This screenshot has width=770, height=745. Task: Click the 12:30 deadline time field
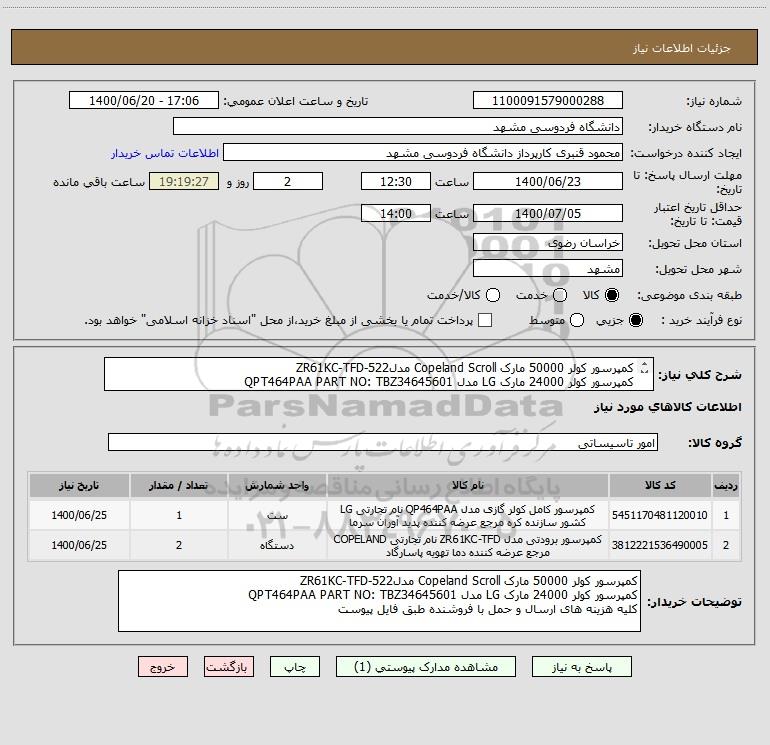coord(396,181)
